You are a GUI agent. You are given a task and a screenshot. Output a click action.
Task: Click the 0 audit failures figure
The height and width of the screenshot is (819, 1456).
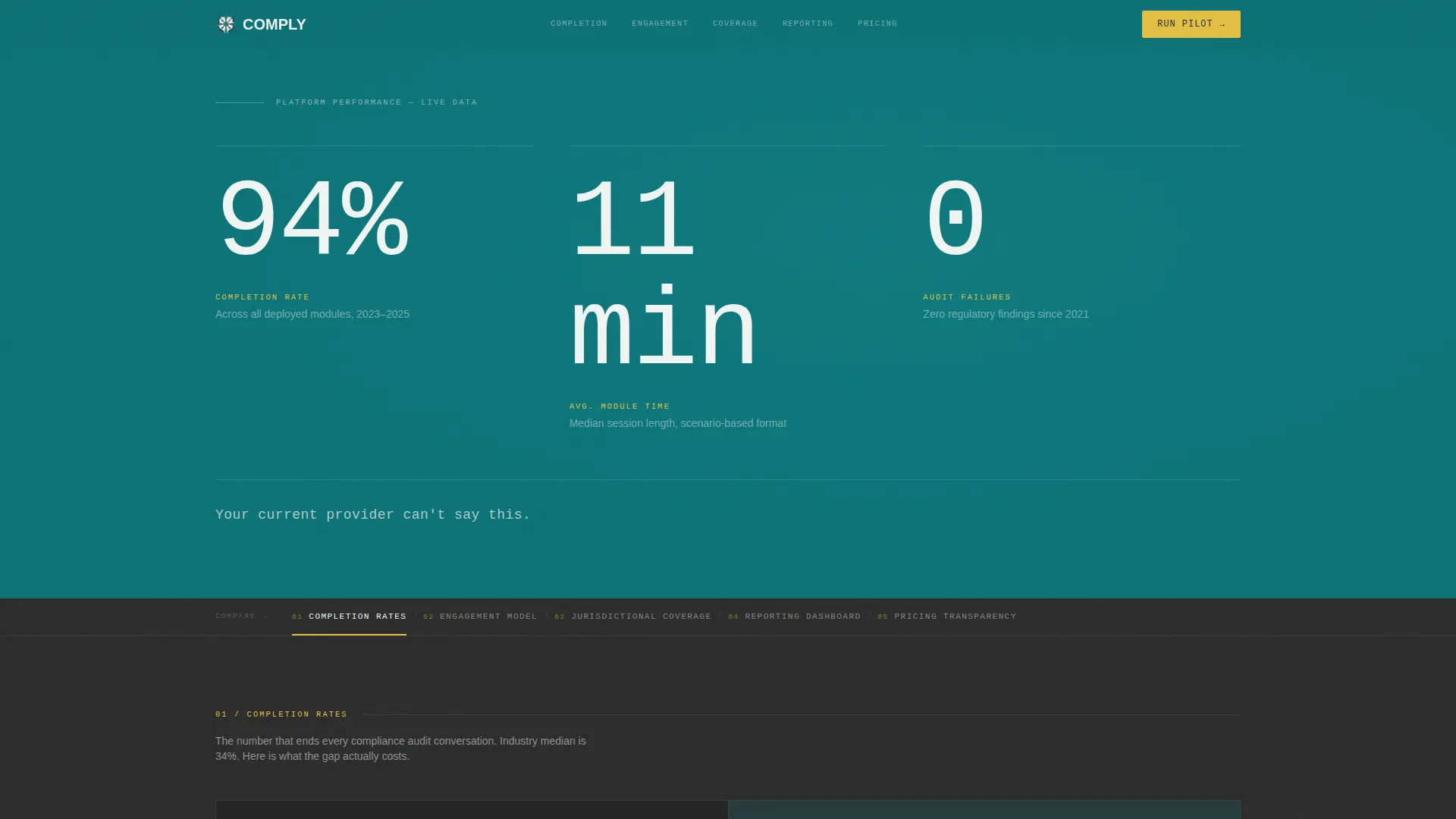[955, 219]
